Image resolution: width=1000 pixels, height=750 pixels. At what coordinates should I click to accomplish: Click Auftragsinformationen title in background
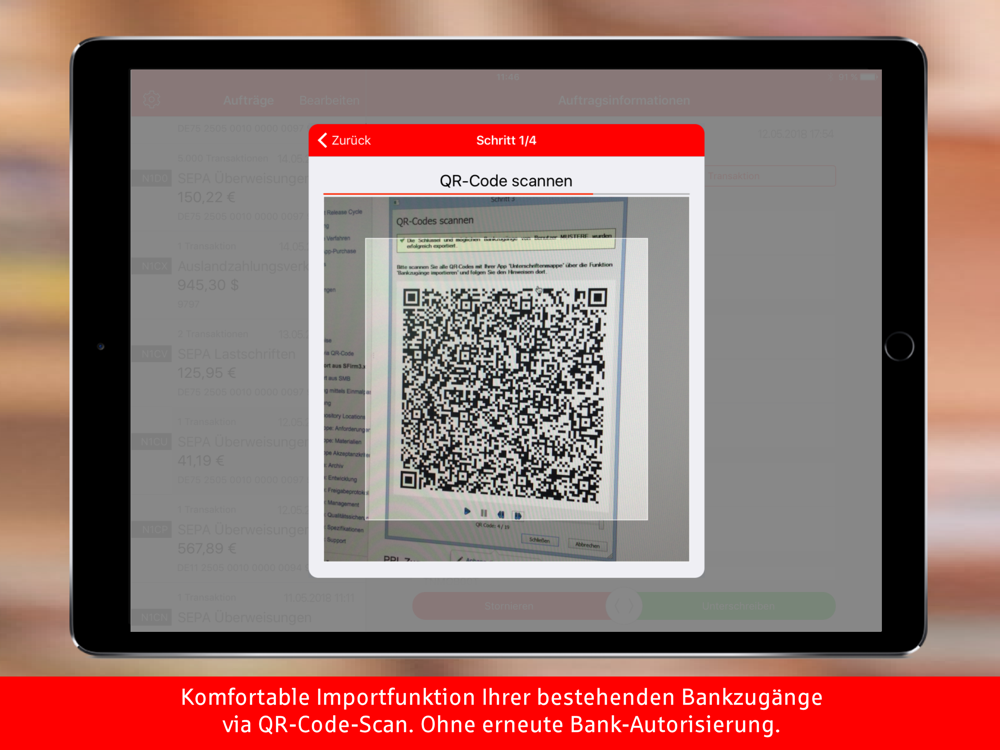624,100
